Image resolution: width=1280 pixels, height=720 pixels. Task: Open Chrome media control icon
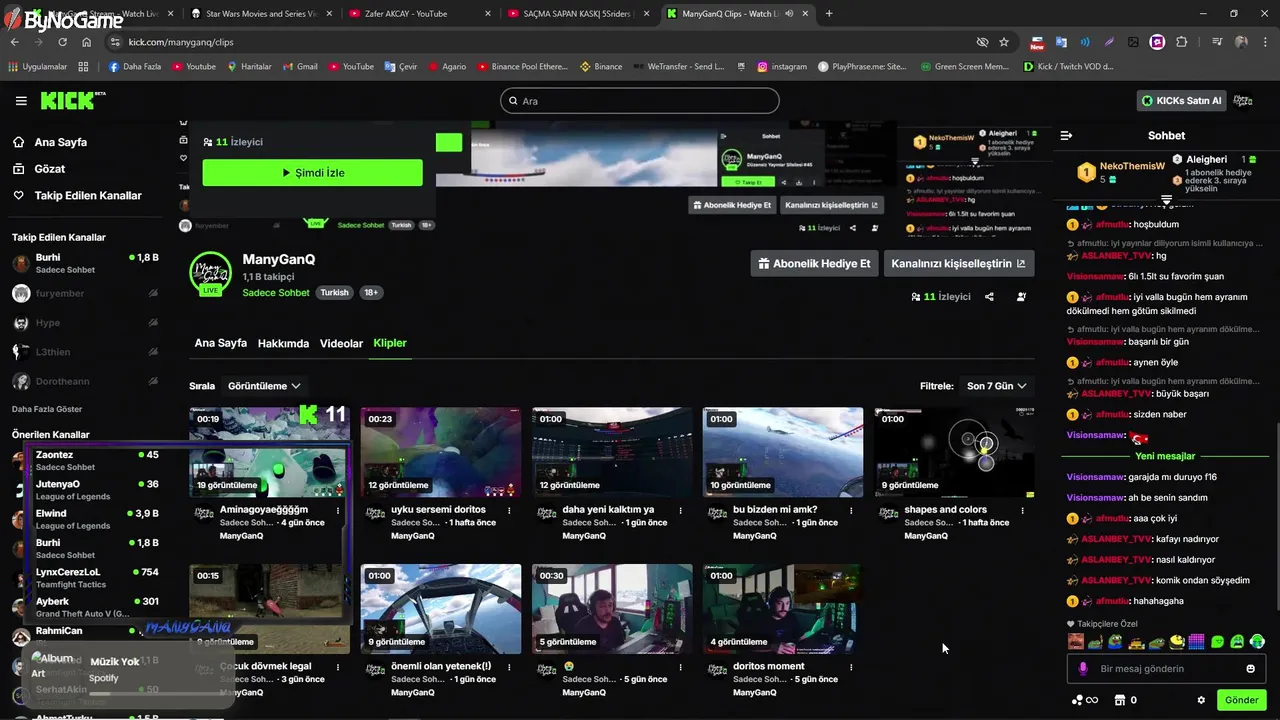click(1217, 42)
